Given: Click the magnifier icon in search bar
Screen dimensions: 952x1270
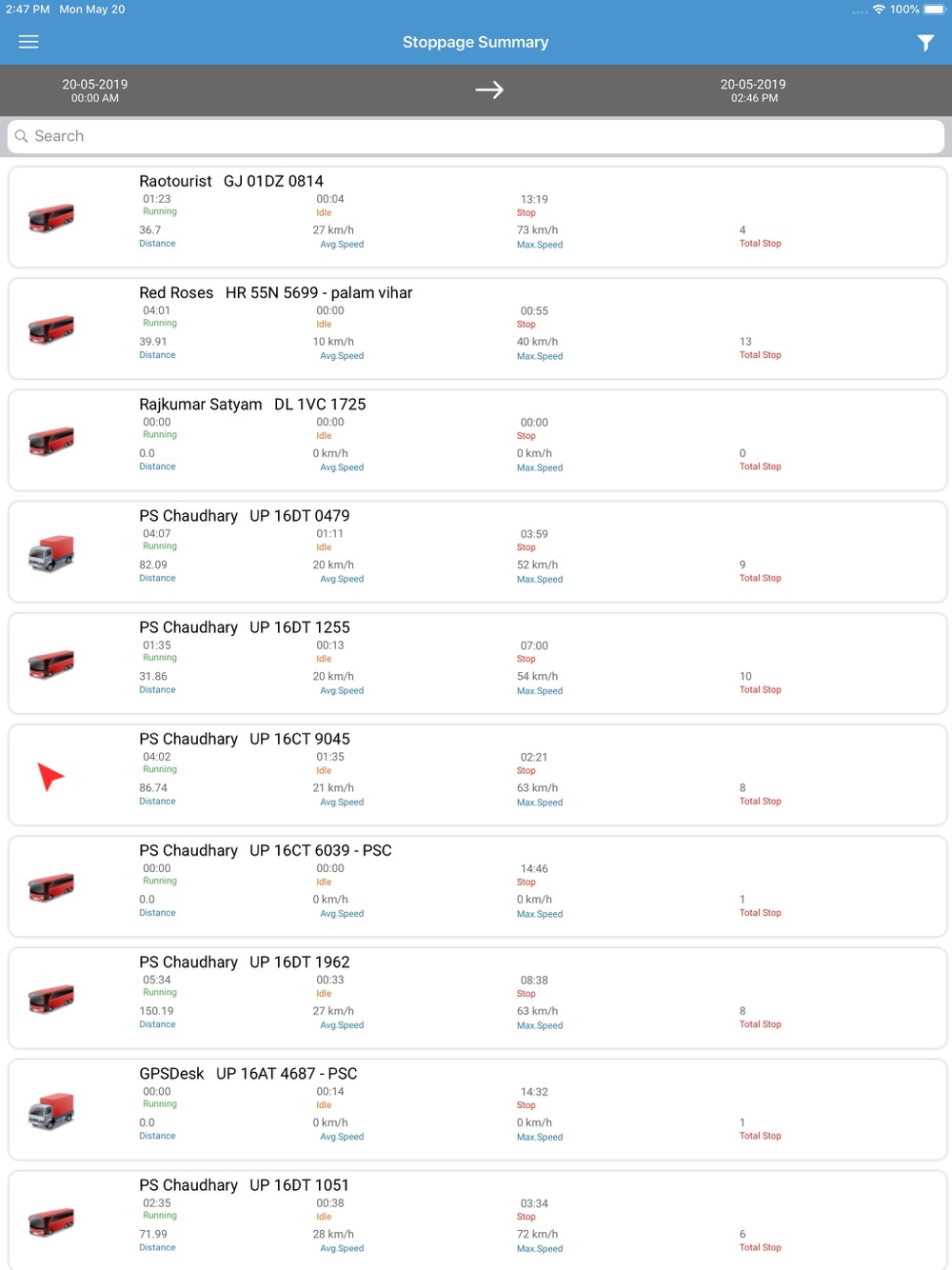Looking at the screenshot, I should [x=21, y=136].
